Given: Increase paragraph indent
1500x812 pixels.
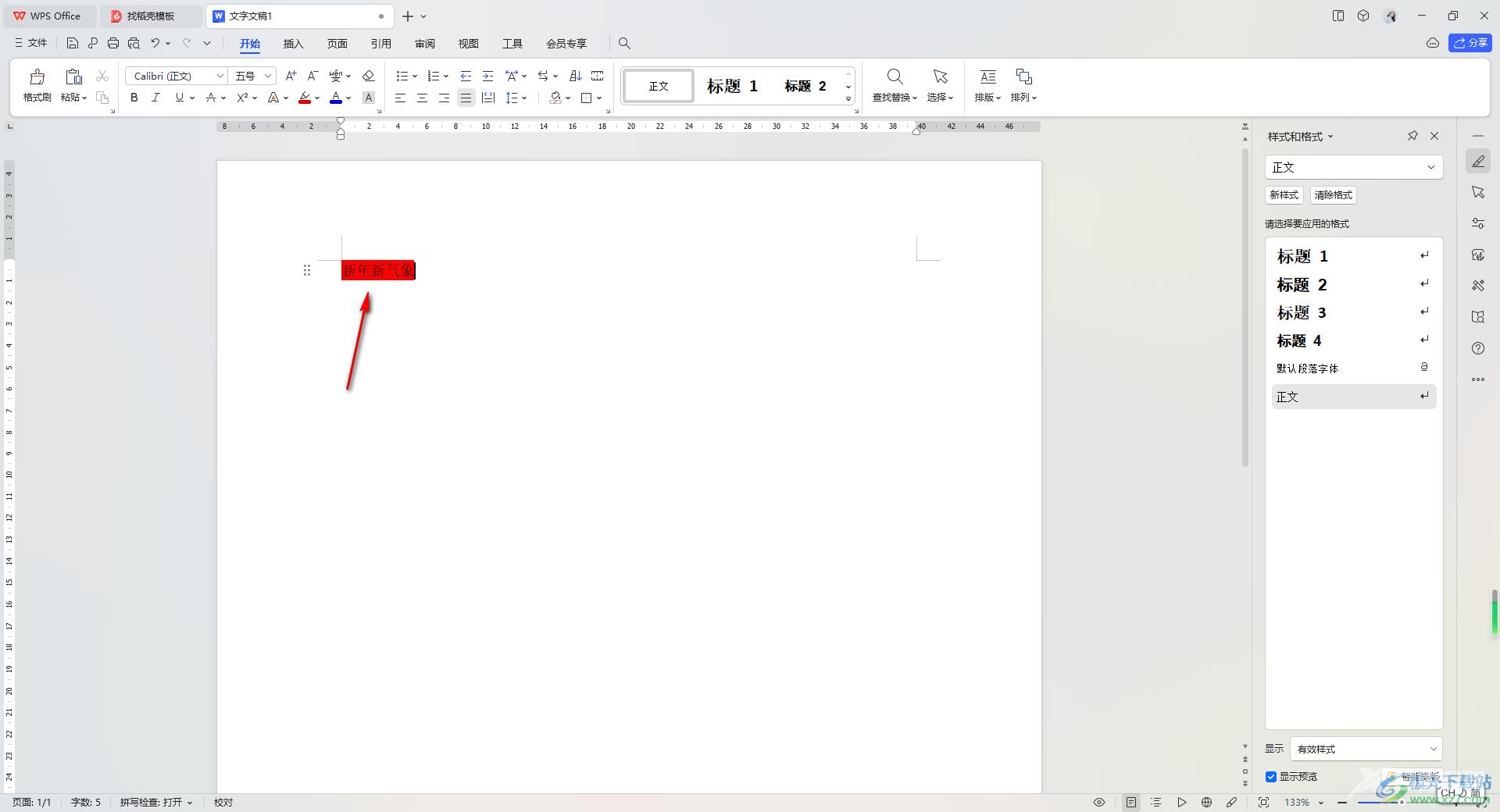Looking at the screenshot, I should [x=487, y=76].
